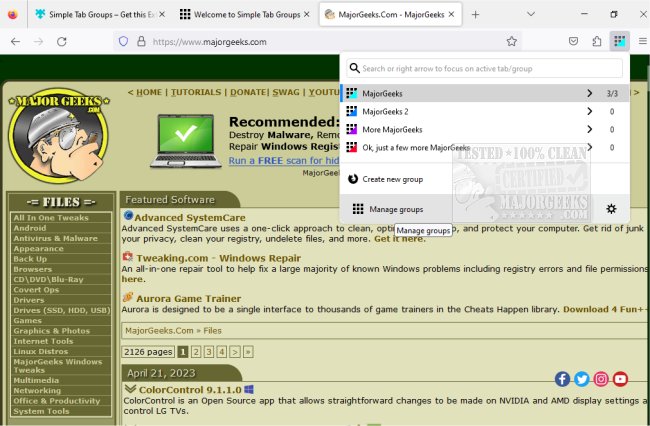Click the MajorGeeks group icon in popup
The image size is (650, 426).
pyautogui.click(x=352, y=93)
